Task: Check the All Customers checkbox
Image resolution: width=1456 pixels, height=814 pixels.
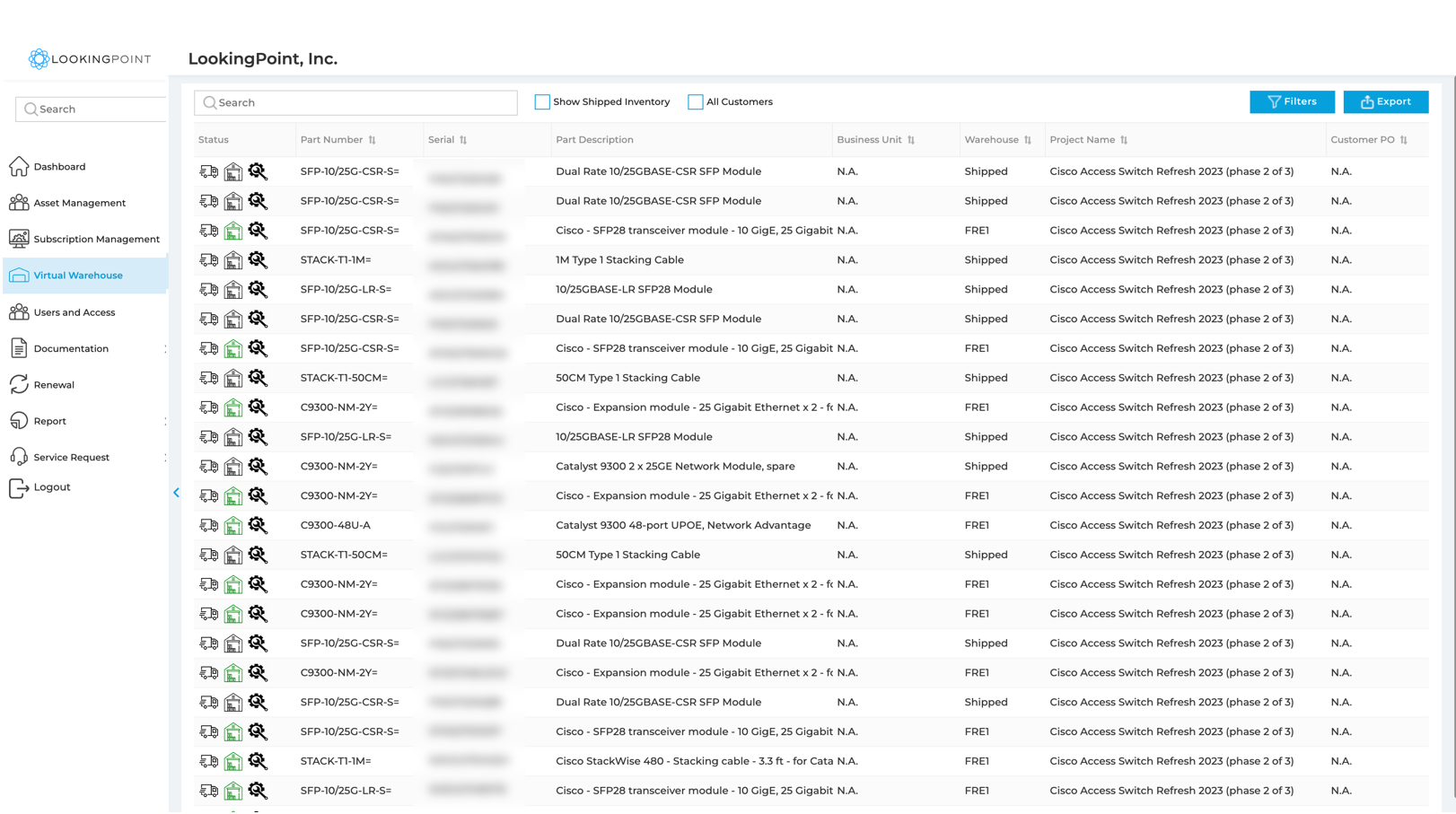Action: (696, 102)
